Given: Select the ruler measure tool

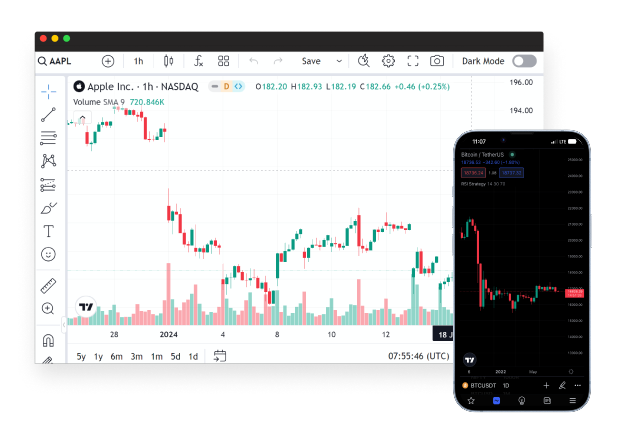Looking at the screenshot, I should [x=48, y=285].
